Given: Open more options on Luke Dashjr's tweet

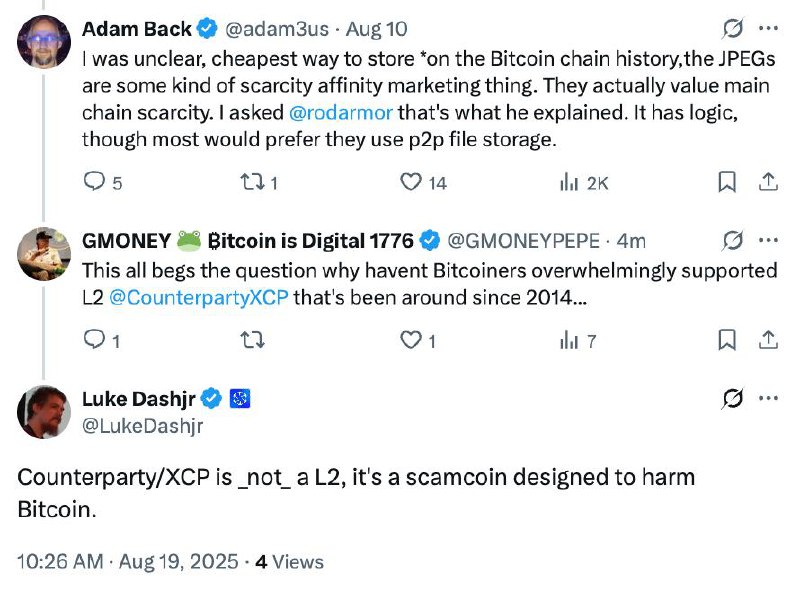Looking at the screenshot, I should 768,399.
